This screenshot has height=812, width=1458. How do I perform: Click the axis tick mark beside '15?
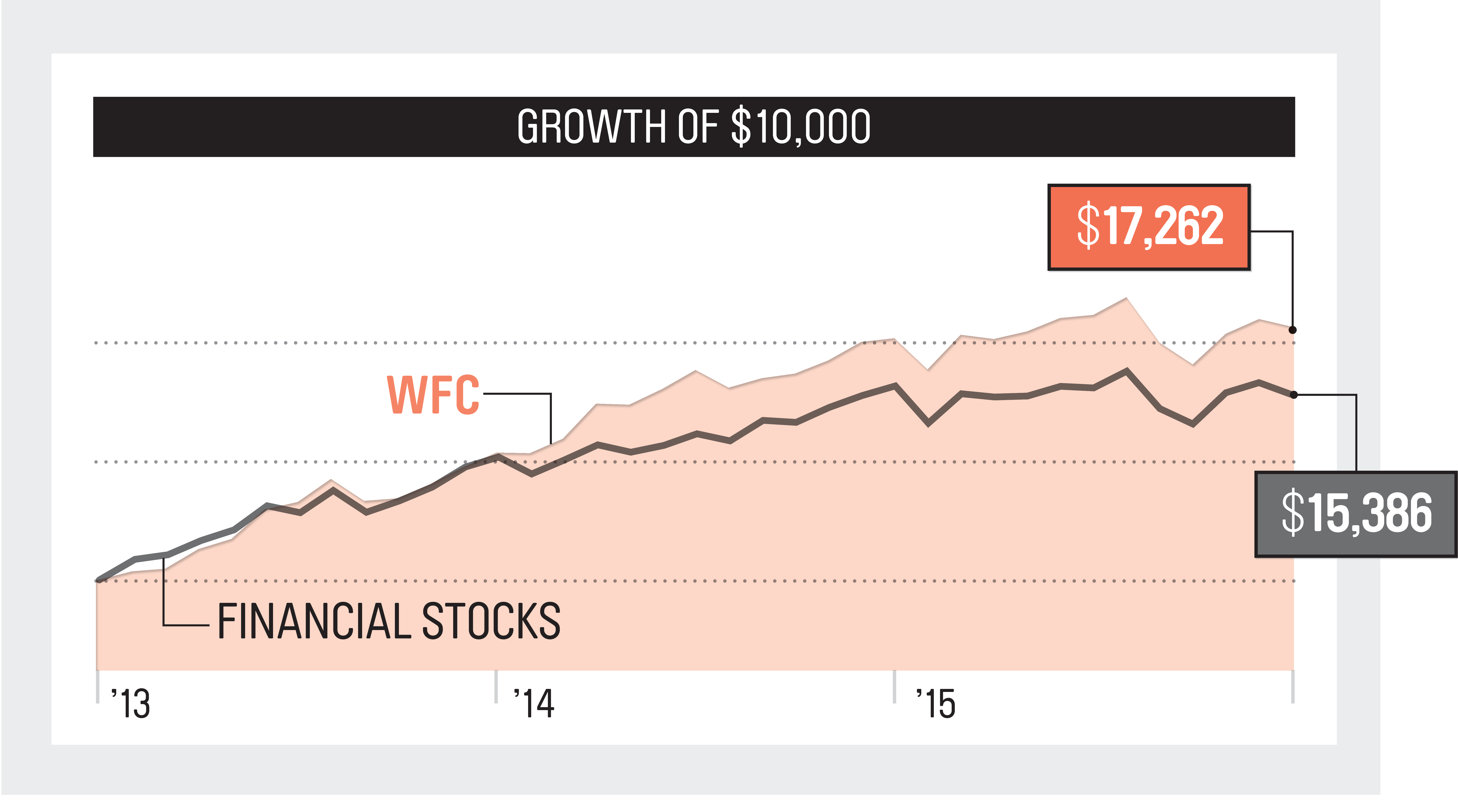[x=894, y=686]
